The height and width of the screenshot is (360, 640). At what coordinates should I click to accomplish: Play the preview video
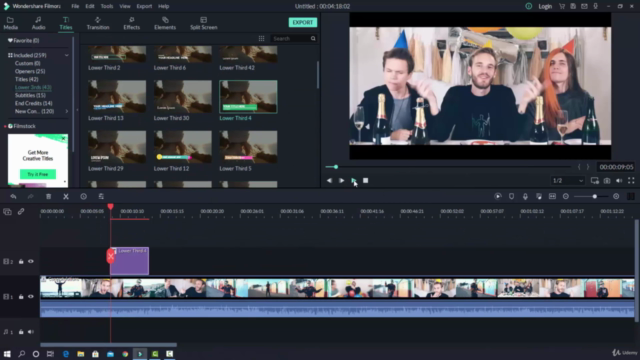(x=353, y=180)
